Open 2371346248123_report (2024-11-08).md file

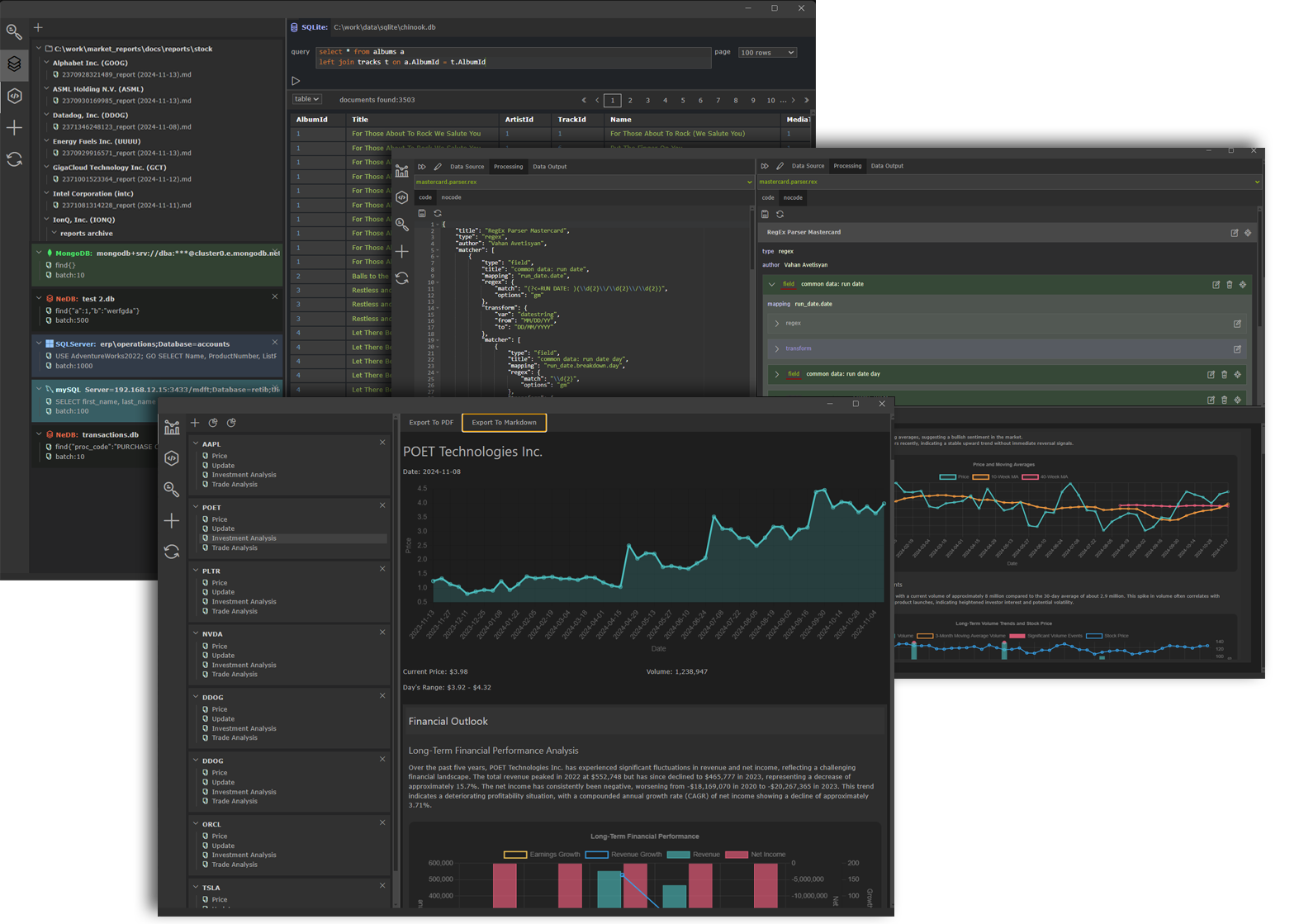click(x=126, y=127)
